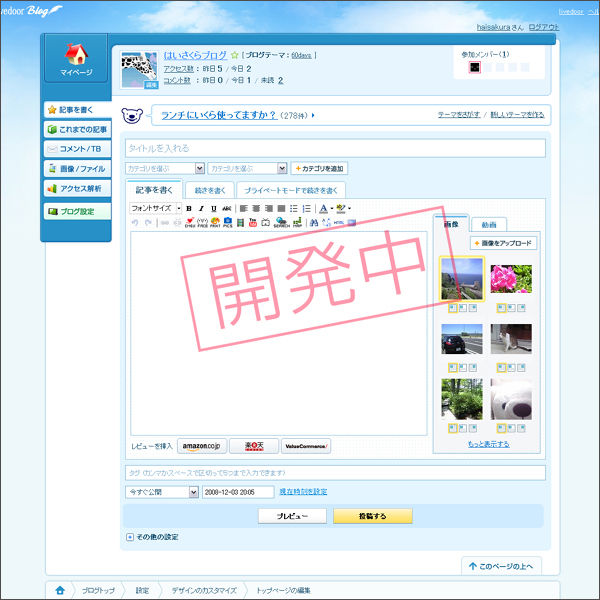Open the ランチにいくら使ってますか? theme link
The width and height of the screenshot is (600, 600).
[219, 115]
